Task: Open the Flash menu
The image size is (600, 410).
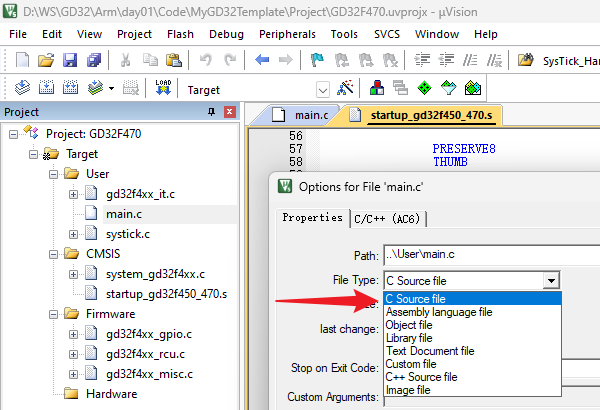Action: [180, 34]
